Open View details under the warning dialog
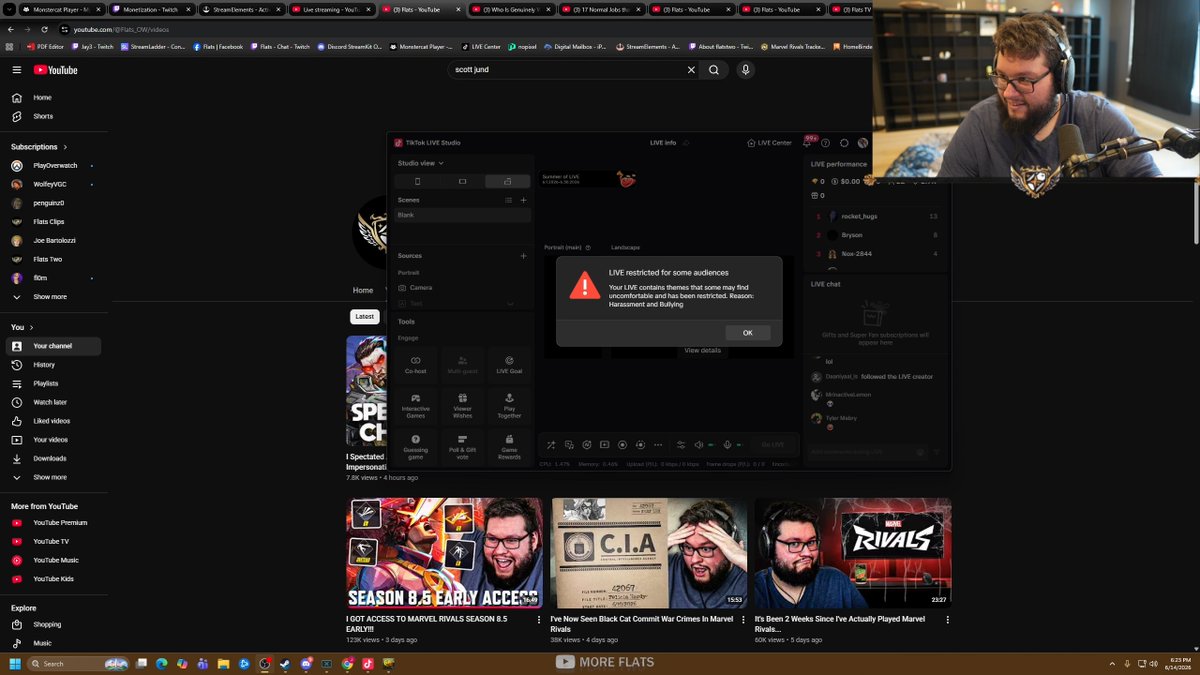 coord(702,350)
